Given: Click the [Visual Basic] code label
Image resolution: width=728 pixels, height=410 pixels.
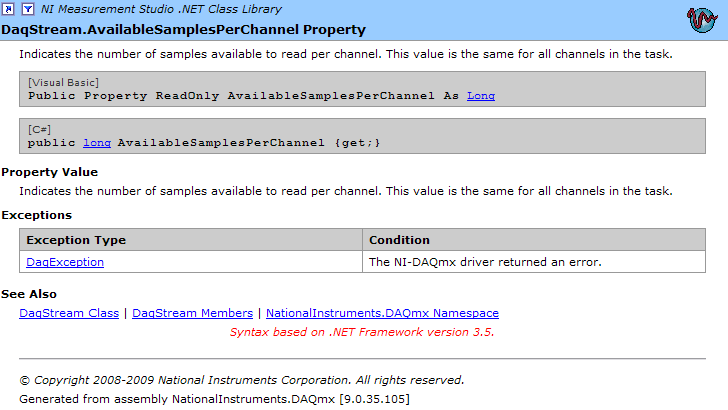Looking at the screenshot, I should click(63, 83).
